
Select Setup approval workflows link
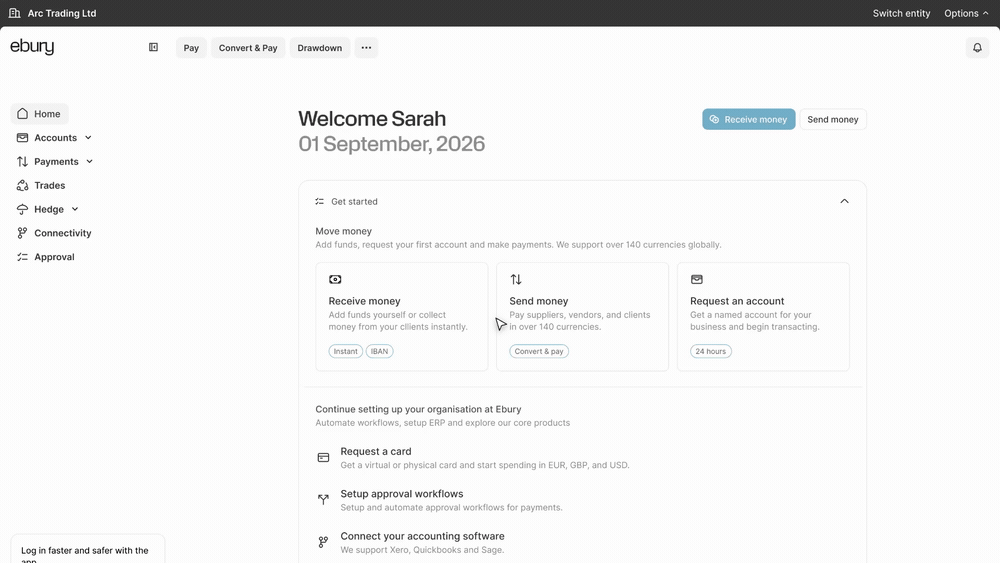coord(402,494)
